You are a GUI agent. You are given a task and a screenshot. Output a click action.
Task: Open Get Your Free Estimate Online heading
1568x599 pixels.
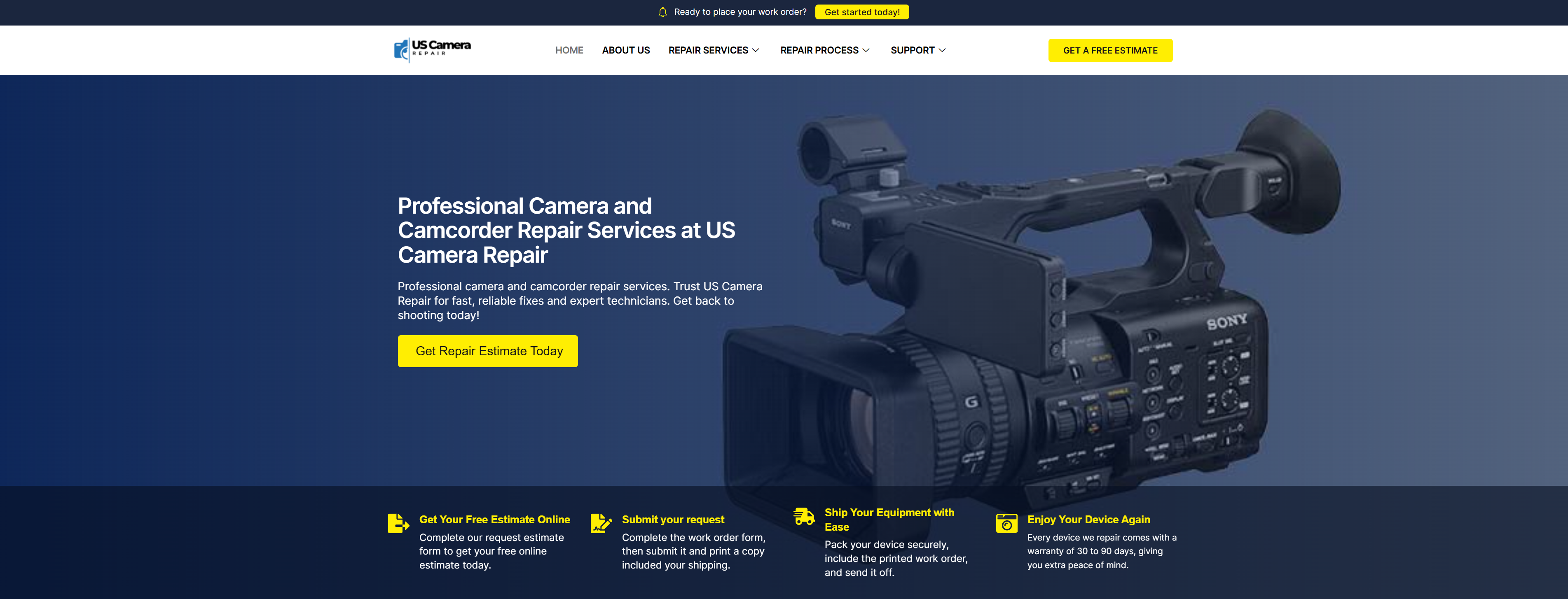pos(494,519)
